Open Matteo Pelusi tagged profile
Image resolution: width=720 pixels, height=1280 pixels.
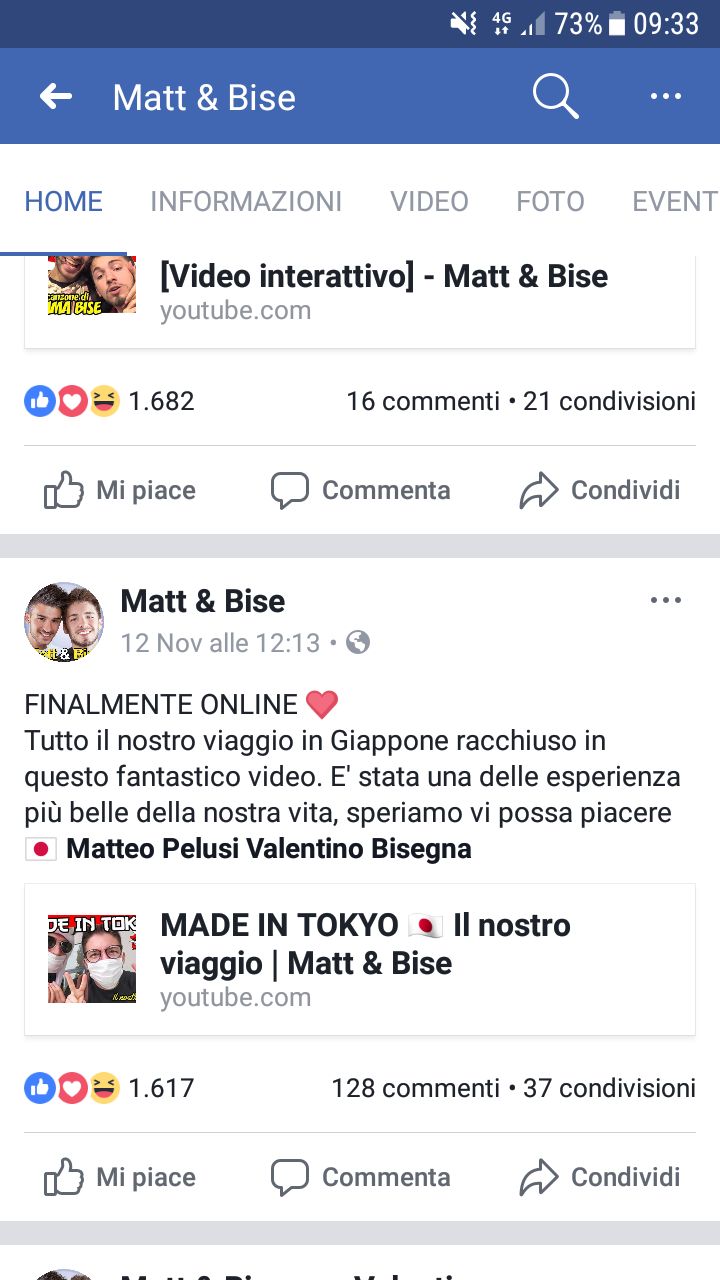coord(153,849)
